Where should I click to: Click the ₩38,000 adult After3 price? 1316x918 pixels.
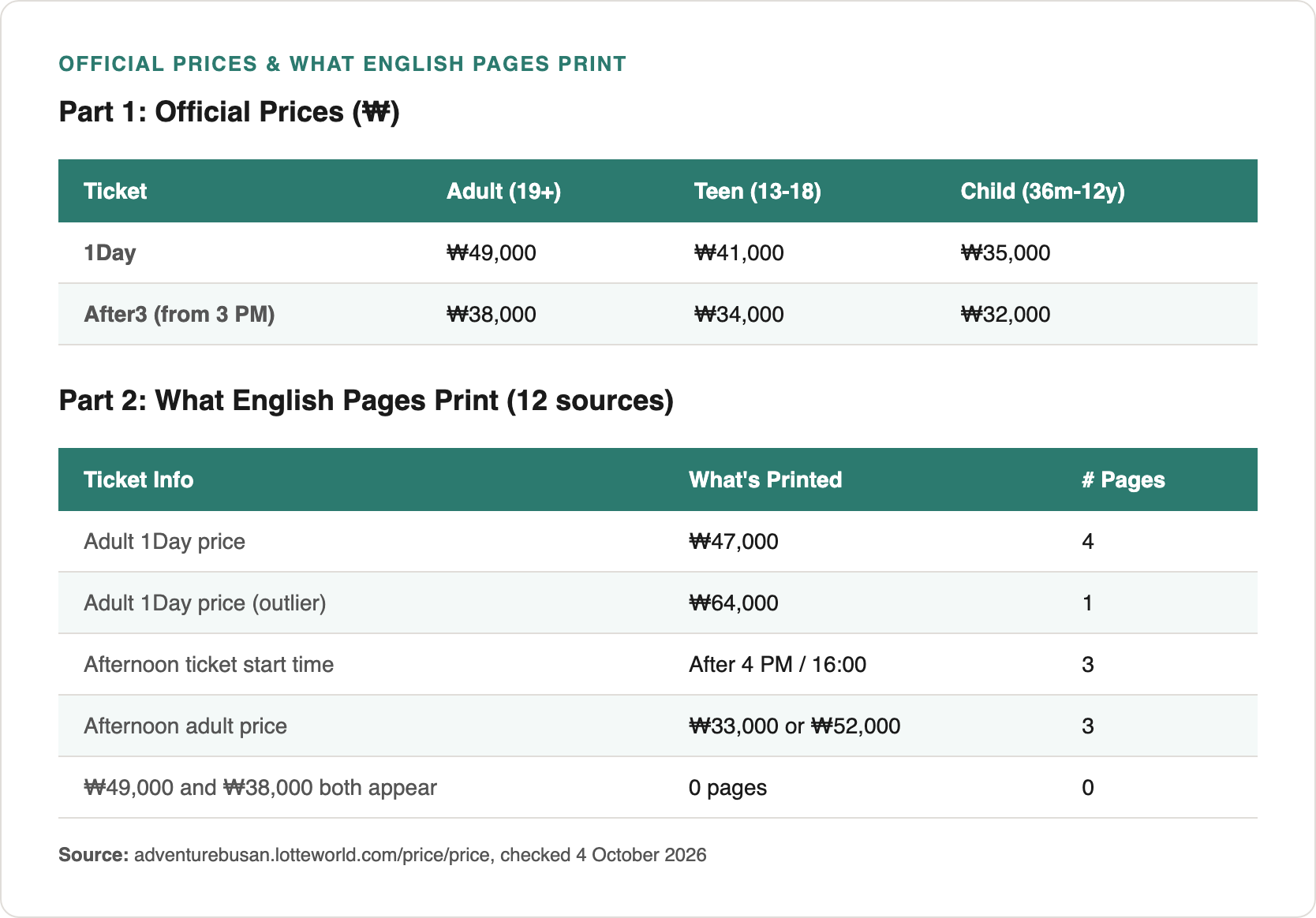coord(492,314)
